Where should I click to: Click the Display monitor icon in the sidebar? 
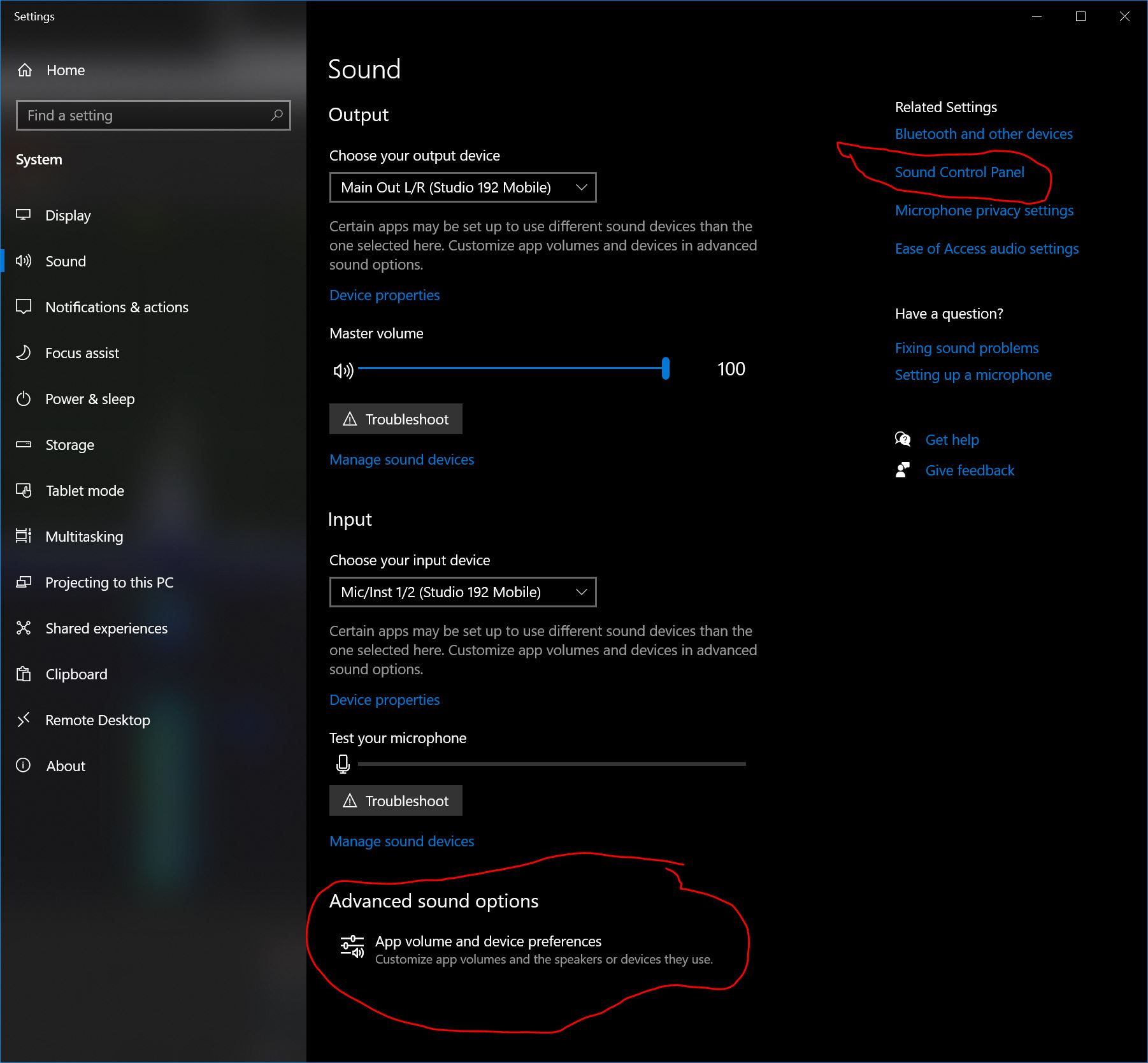[x=24, y=215]
